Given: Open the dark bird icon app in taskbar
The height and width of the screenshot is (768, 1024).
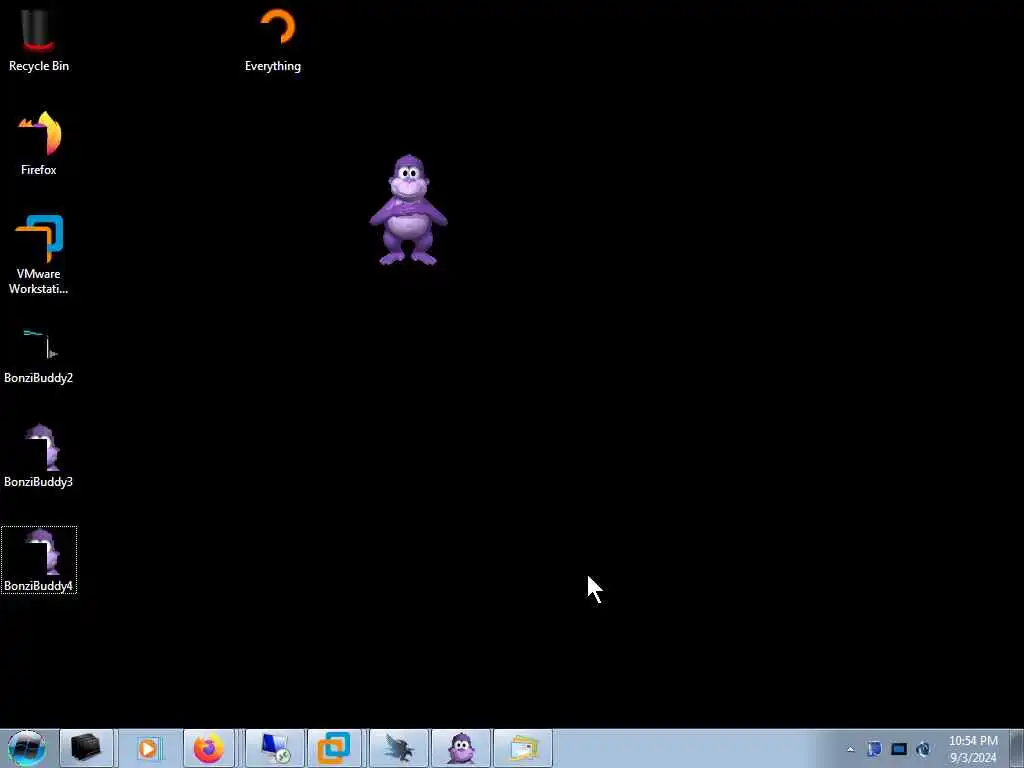Looking at the screenshot, I should [x=398, y=748].
